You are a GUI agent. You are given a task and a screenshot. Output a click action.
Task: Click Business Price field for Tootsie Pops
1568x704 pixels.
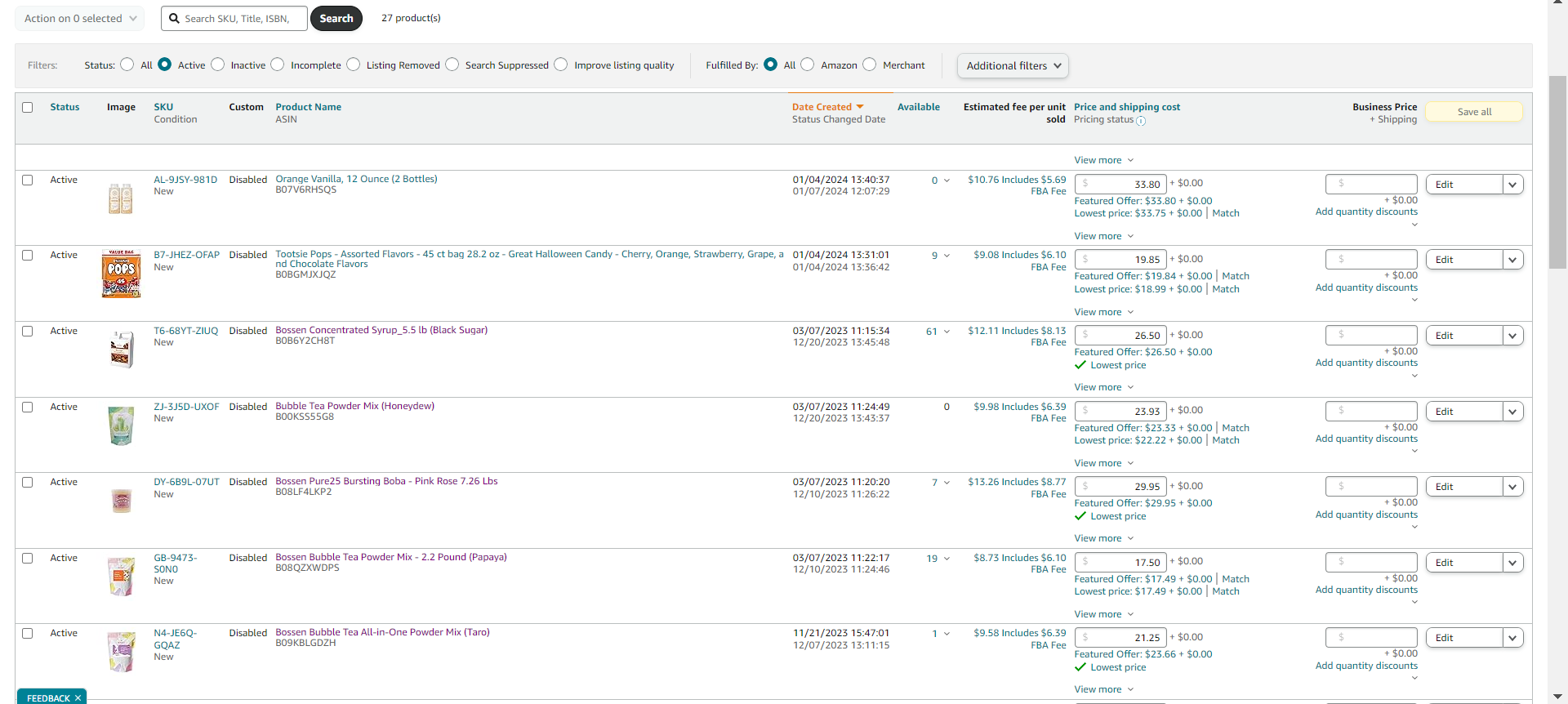[1372, 260]
